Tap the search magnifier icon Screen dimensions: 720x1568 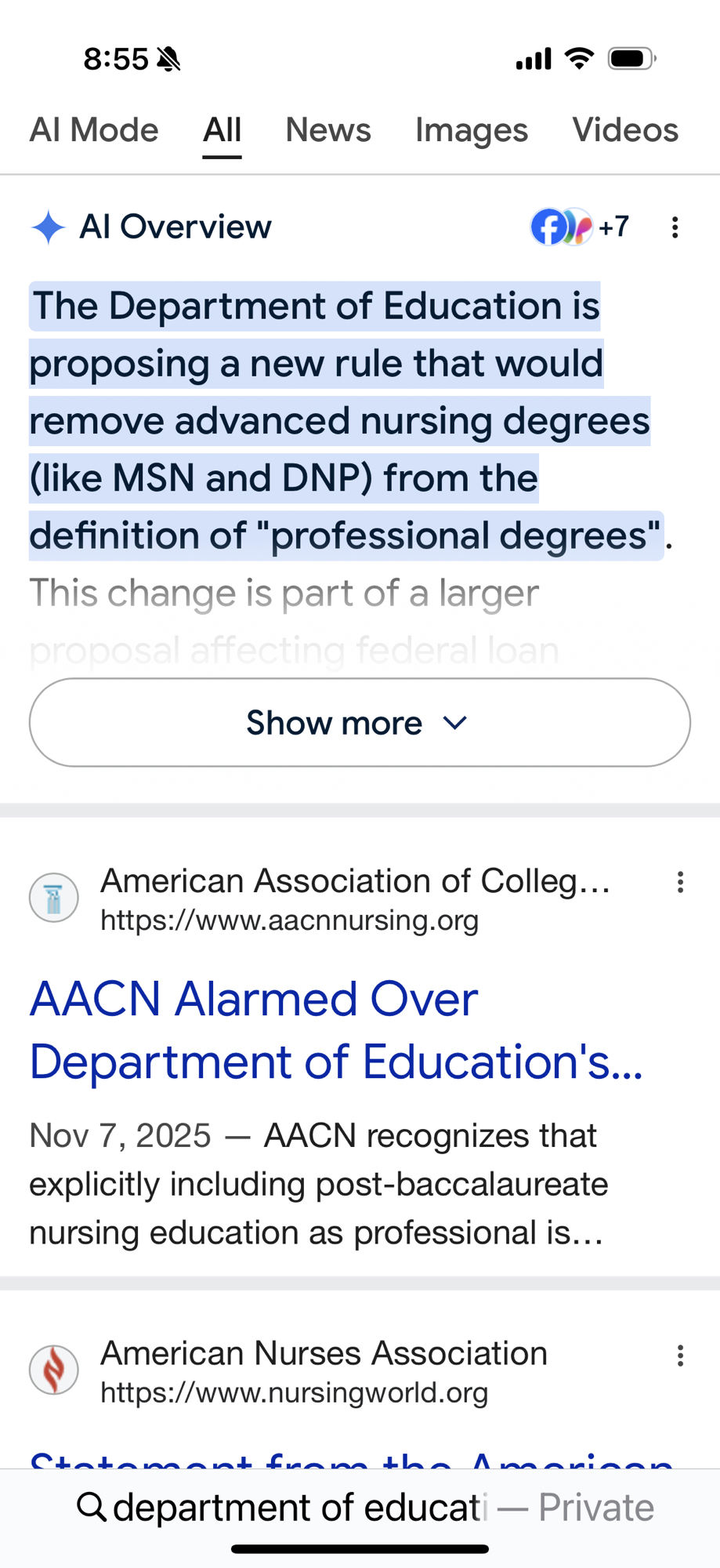92,1507
